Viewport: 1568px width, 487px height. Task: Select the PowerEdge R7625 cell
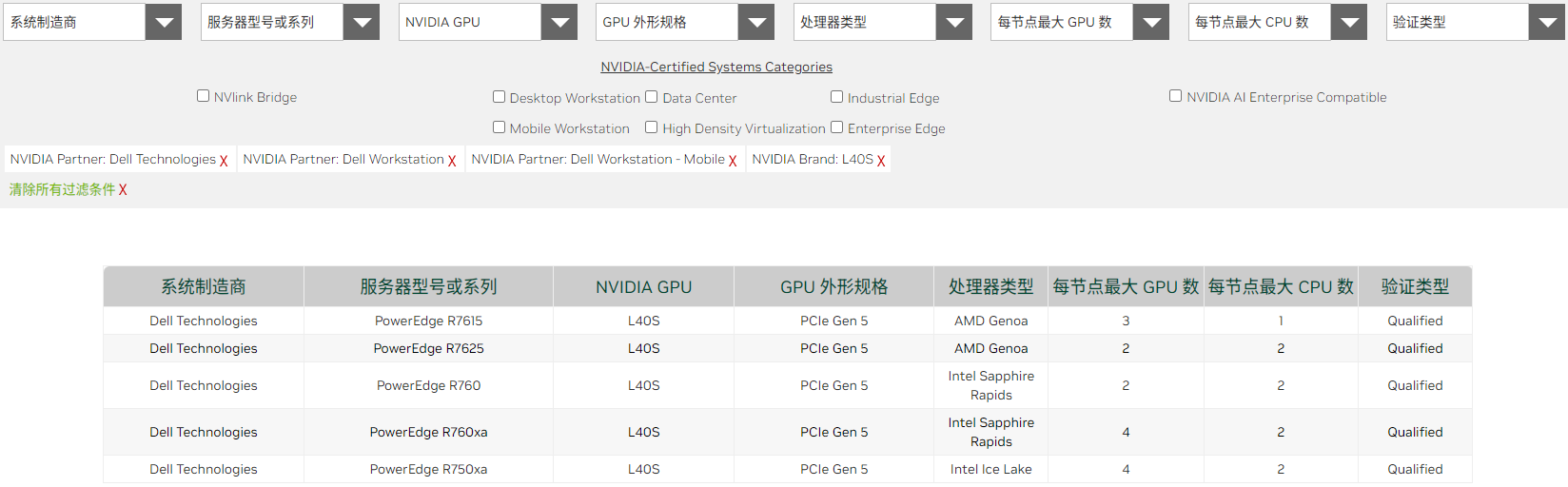point(428,348)
